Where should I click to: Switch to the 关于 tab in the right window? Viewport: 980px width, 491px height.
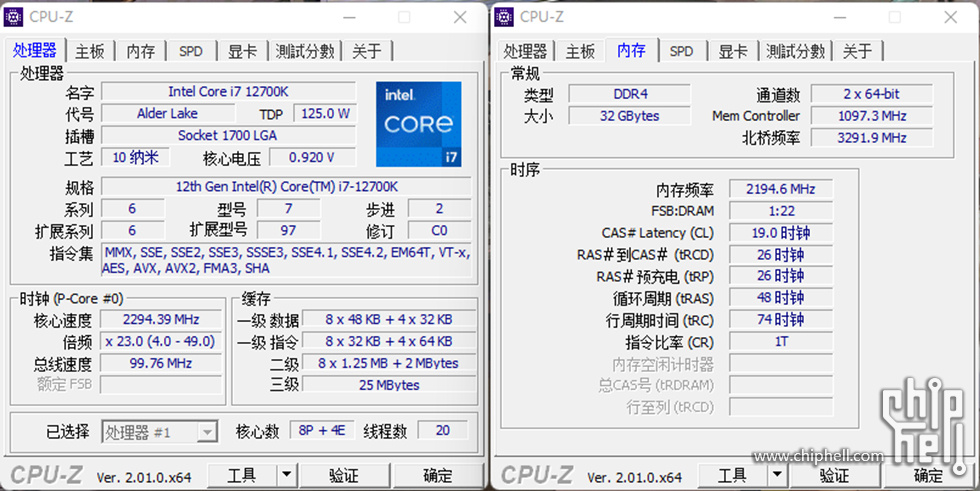(x=858, y=51)
